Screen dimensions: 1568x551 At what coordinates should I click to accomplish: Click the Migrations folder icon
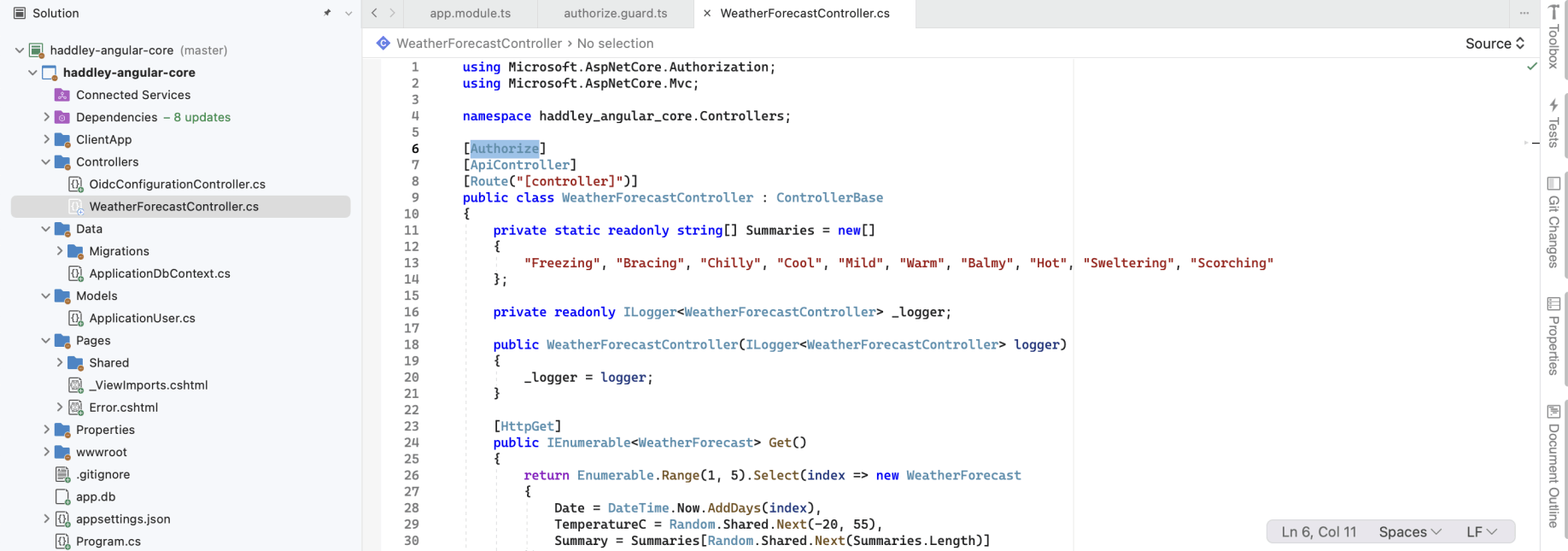coord(75,251)
